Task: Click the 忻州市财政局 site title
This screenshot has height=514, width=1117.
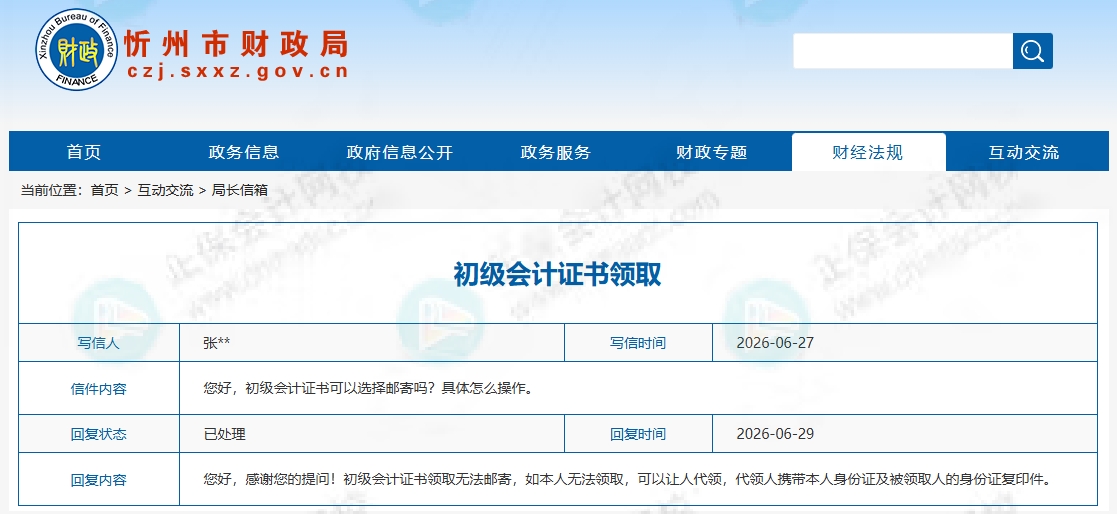Action: point(237,44)
